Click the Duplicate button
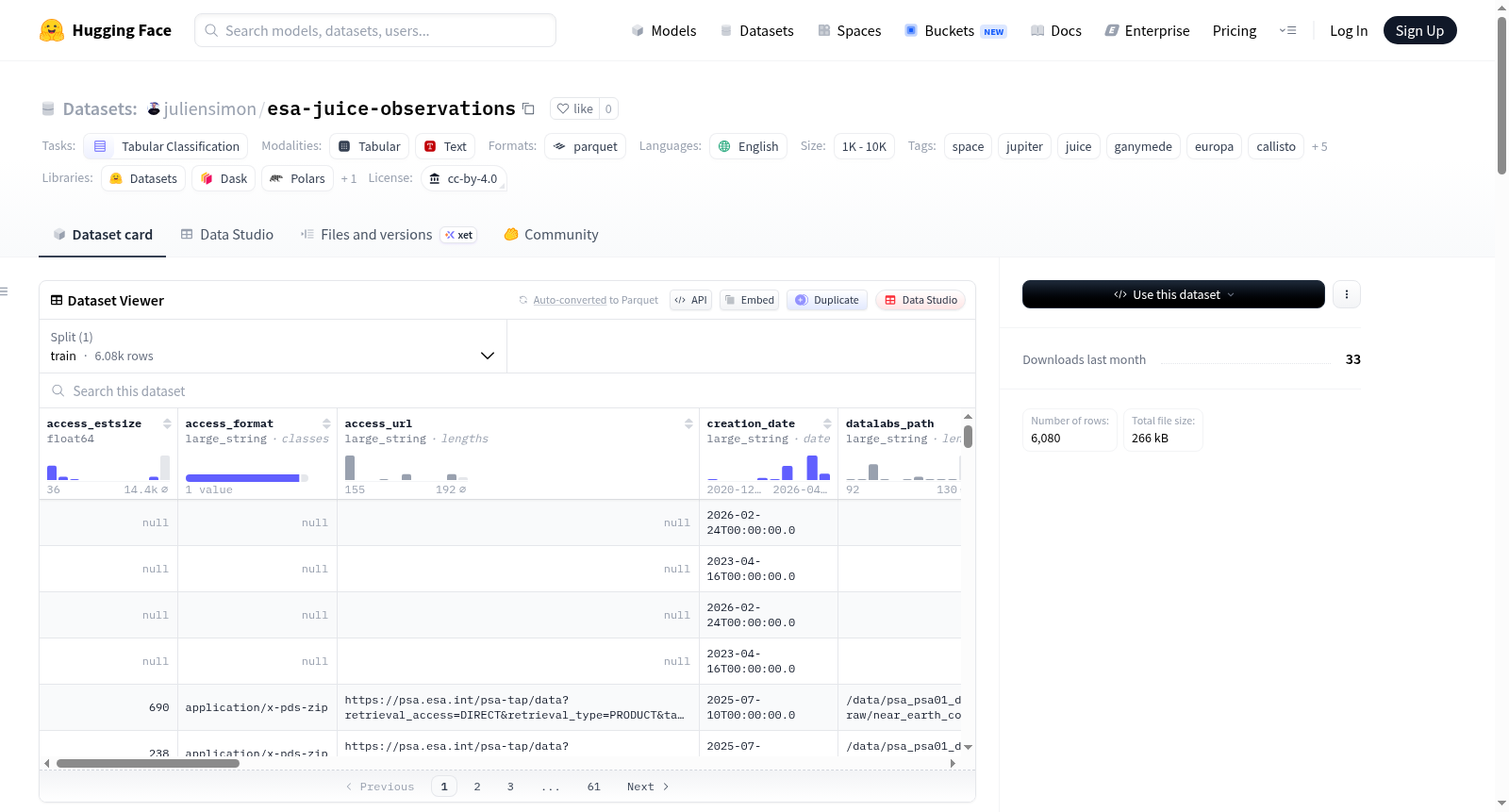1509x812 pixels. pyautogui.click(x=827, y=300)
